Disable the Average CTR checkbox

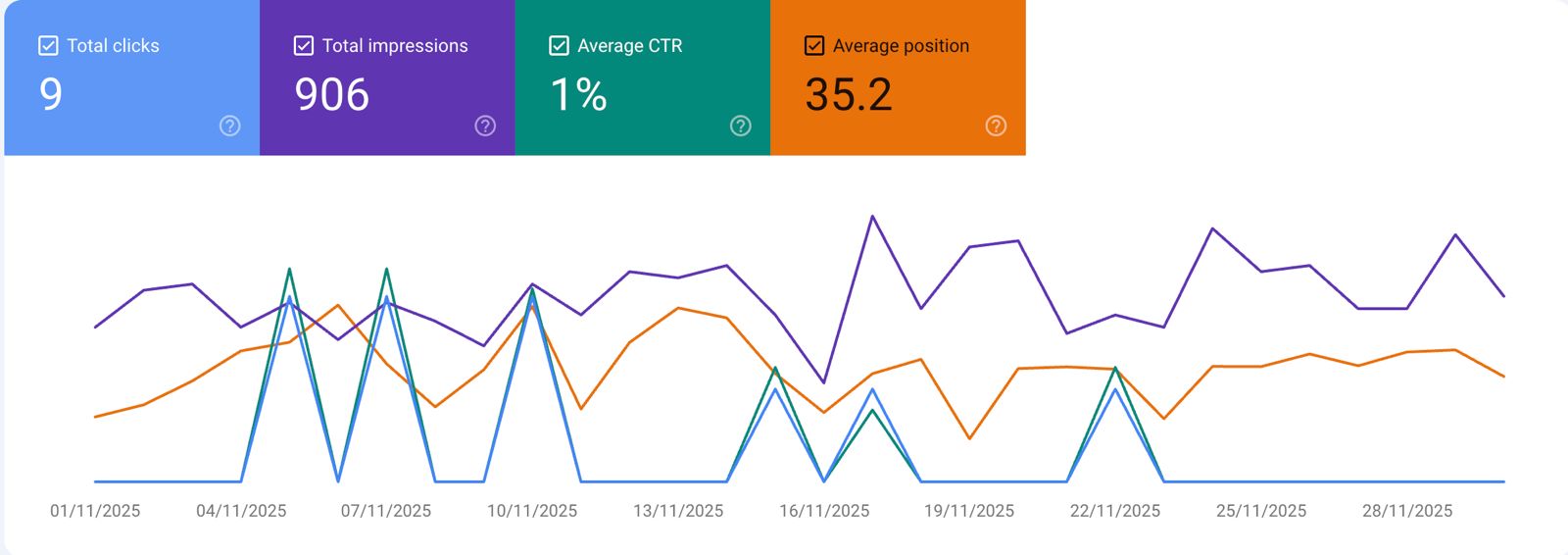point(559,45)
